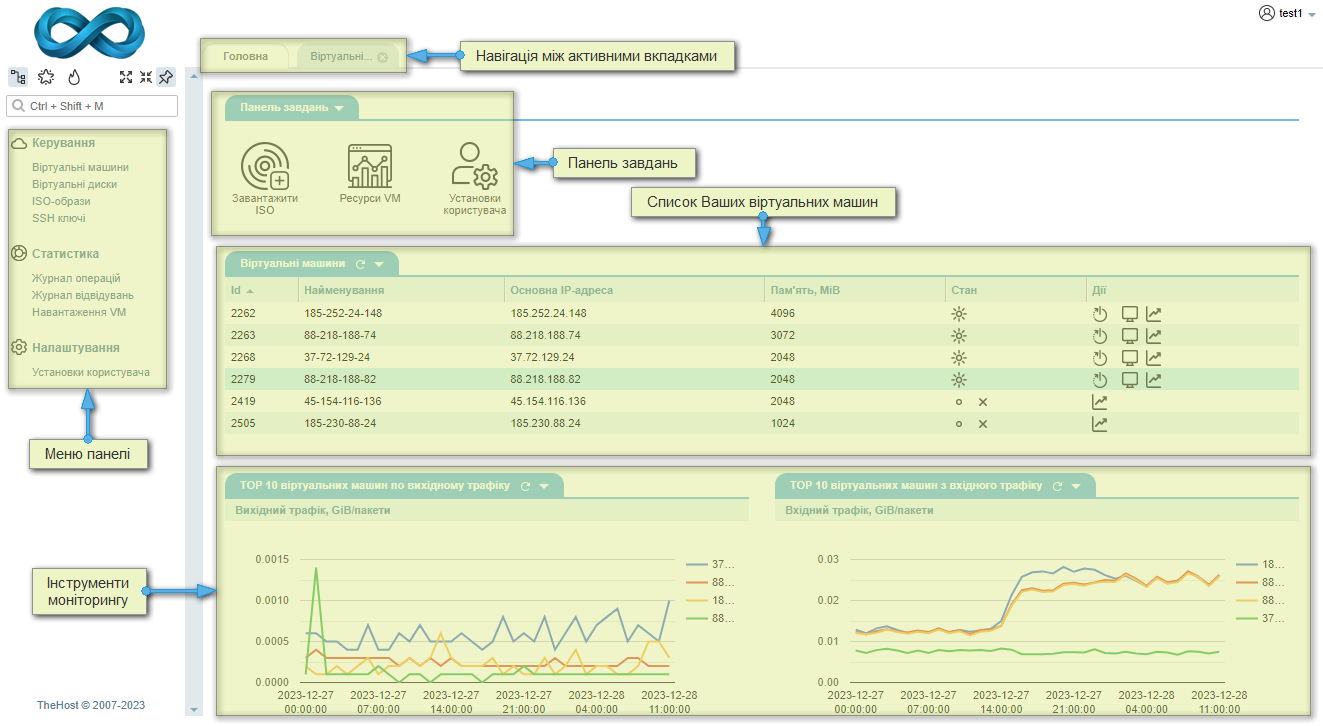
Task: Click power icon for VM 2279
Action: (1100, 380)
